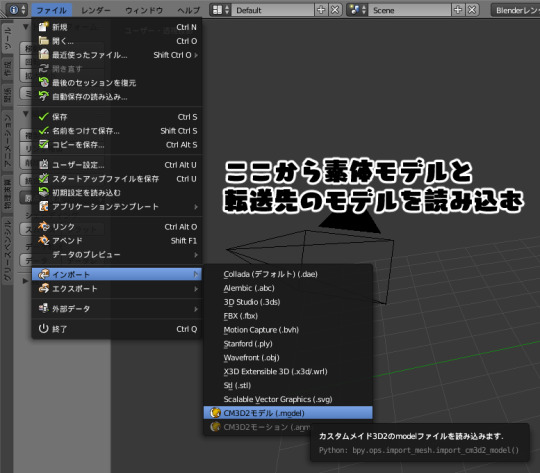540x473 pixels.
Task: Add a new scene with plus button
Action: point(458,10)
